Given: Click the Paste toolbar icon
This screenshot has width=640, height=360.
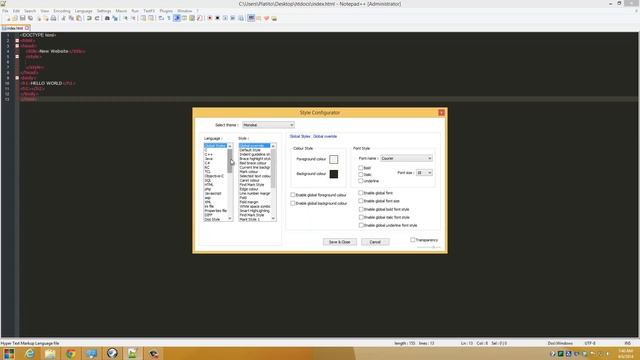Looking at the screenshot, I should (x=78, y=18).
